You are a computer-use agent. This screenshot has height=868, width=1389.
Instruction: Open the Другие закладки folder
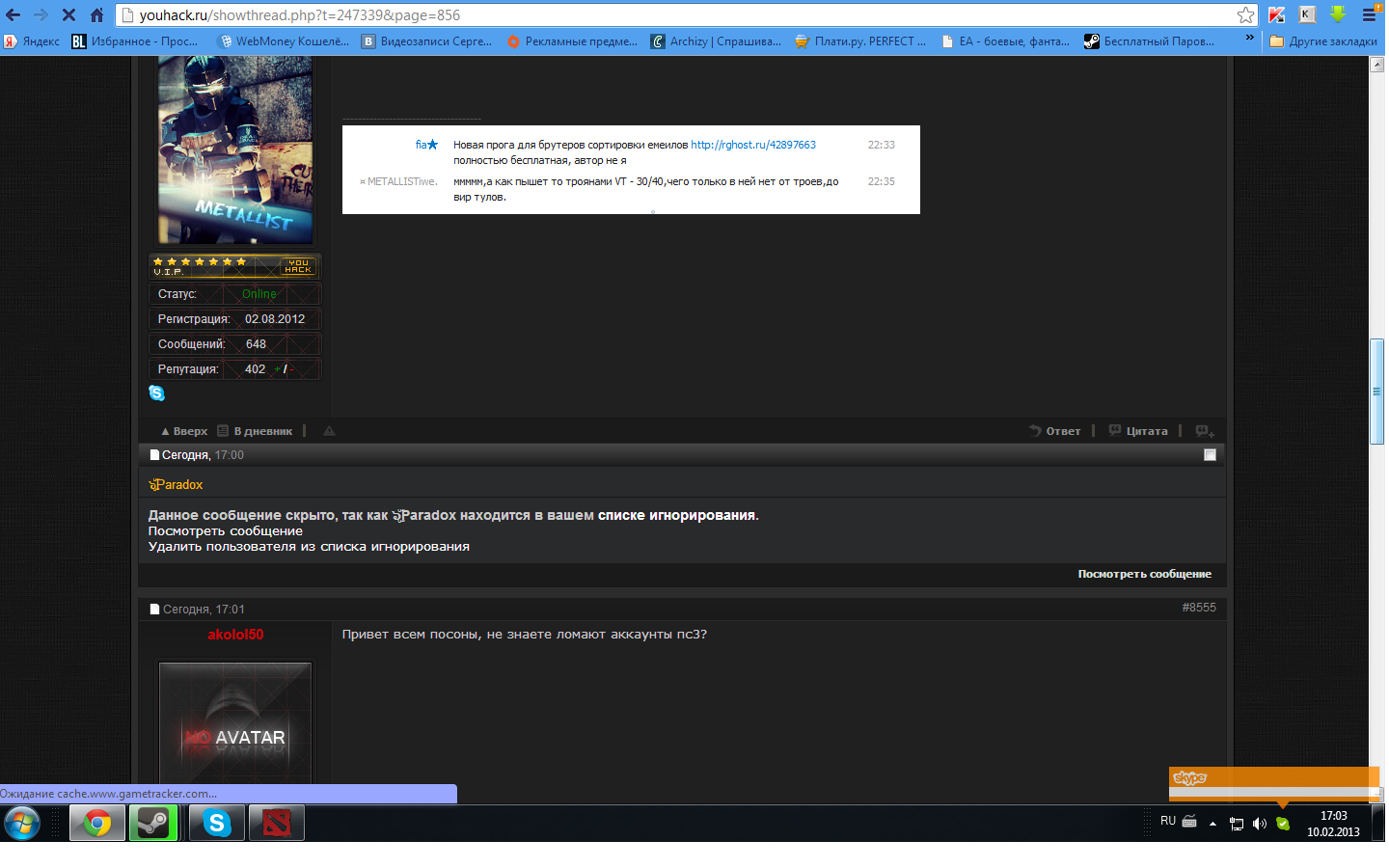point(1323,41)
